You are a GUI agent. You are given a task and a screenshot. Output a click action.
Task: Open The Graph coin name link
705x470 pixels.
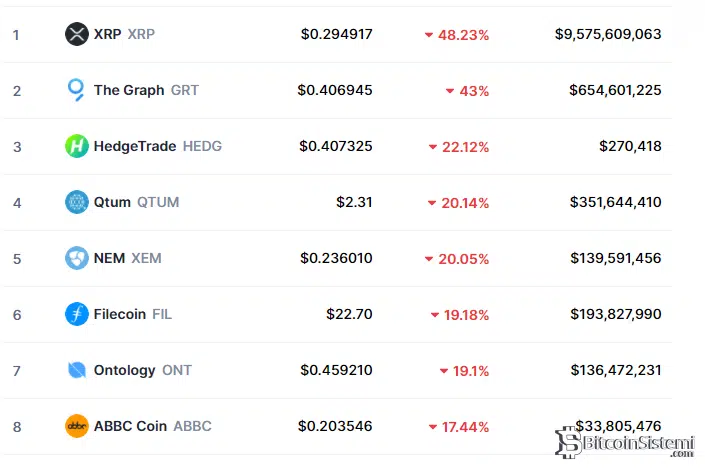click(129, 90)
